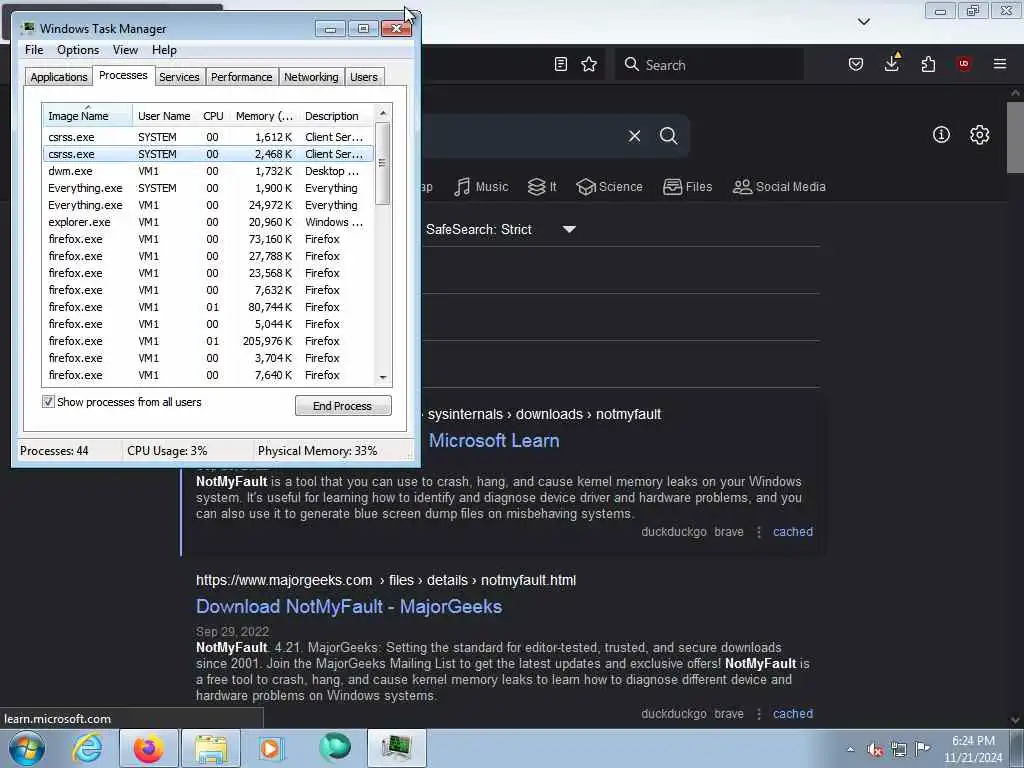Open Windows Explorer folder in taskbar
The width and height of the screenshot is (1024, 768).
click(211, 748)
